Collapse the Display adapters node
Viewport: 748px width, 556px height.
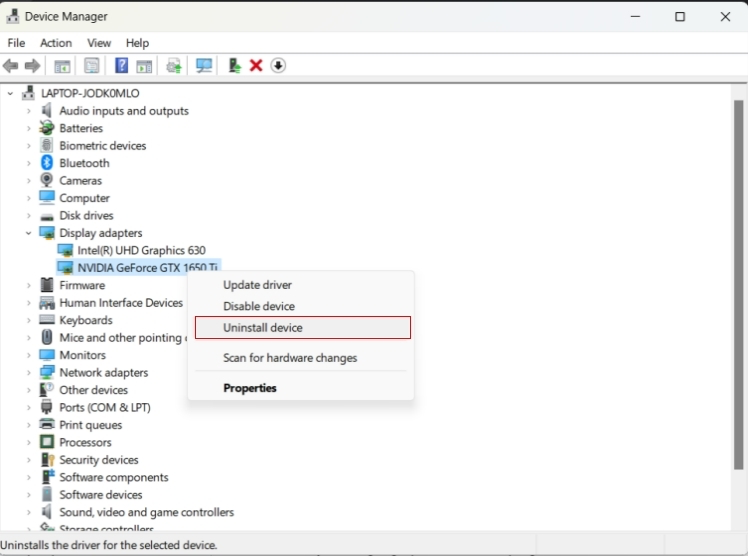29,233
